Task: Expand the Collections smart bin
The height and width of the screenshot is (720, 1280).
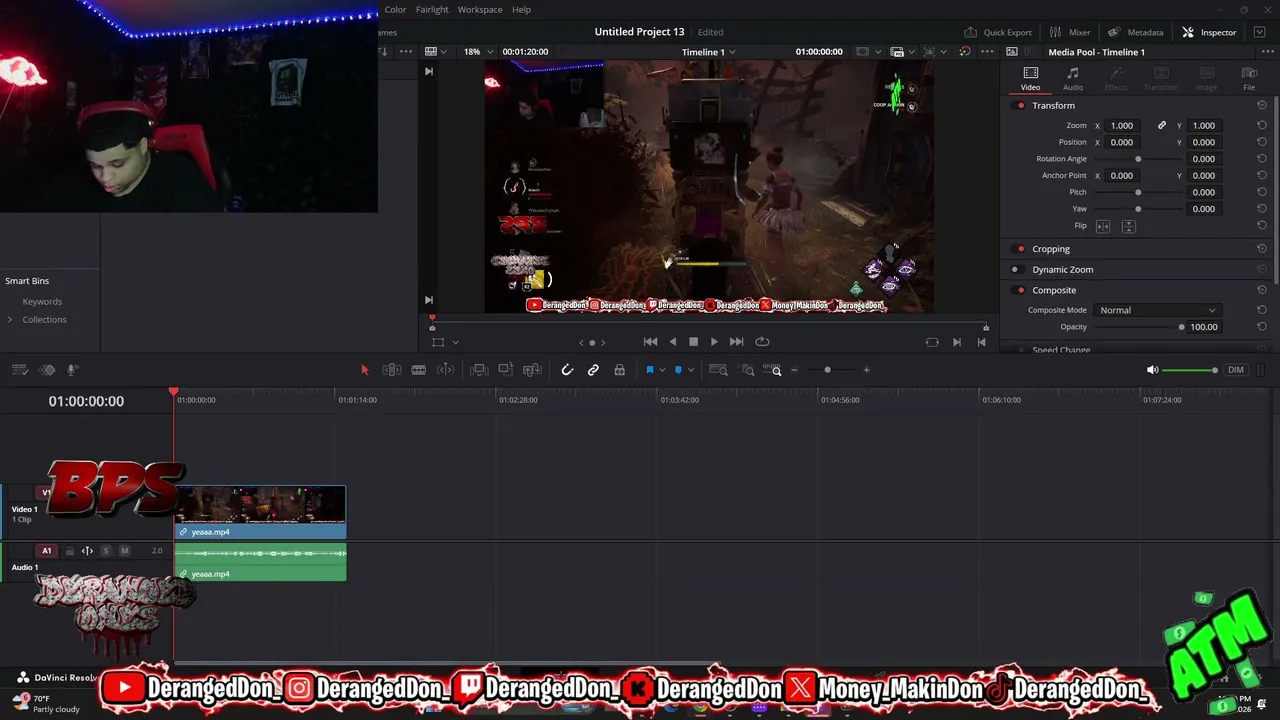Action: click(x=10, y=320)
